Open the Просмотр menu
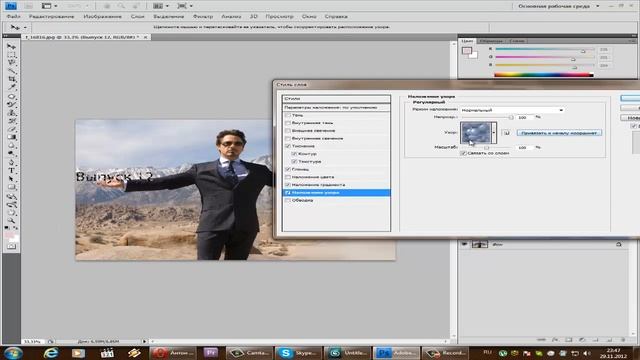640x360 pixels. coord(280,16)
